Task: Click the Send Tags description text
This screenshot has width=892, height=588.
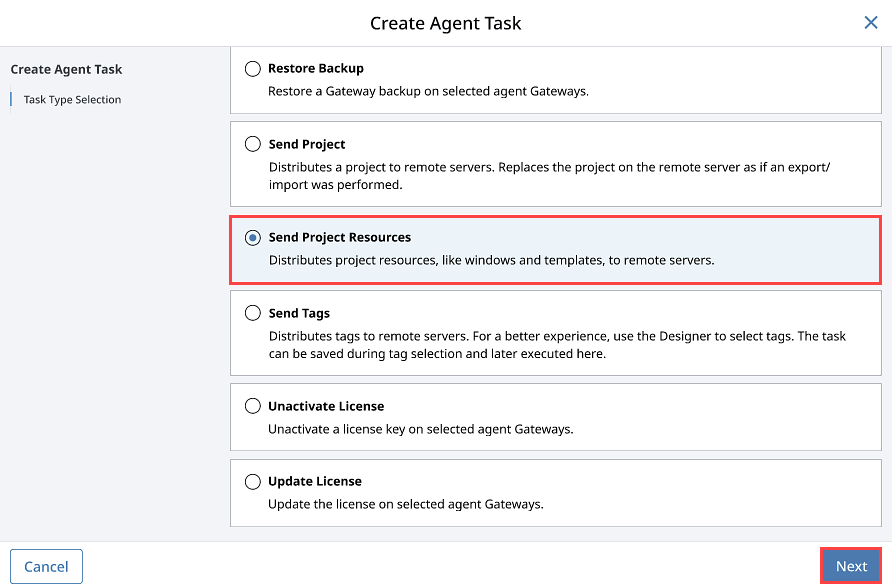Action: point(557,345)
